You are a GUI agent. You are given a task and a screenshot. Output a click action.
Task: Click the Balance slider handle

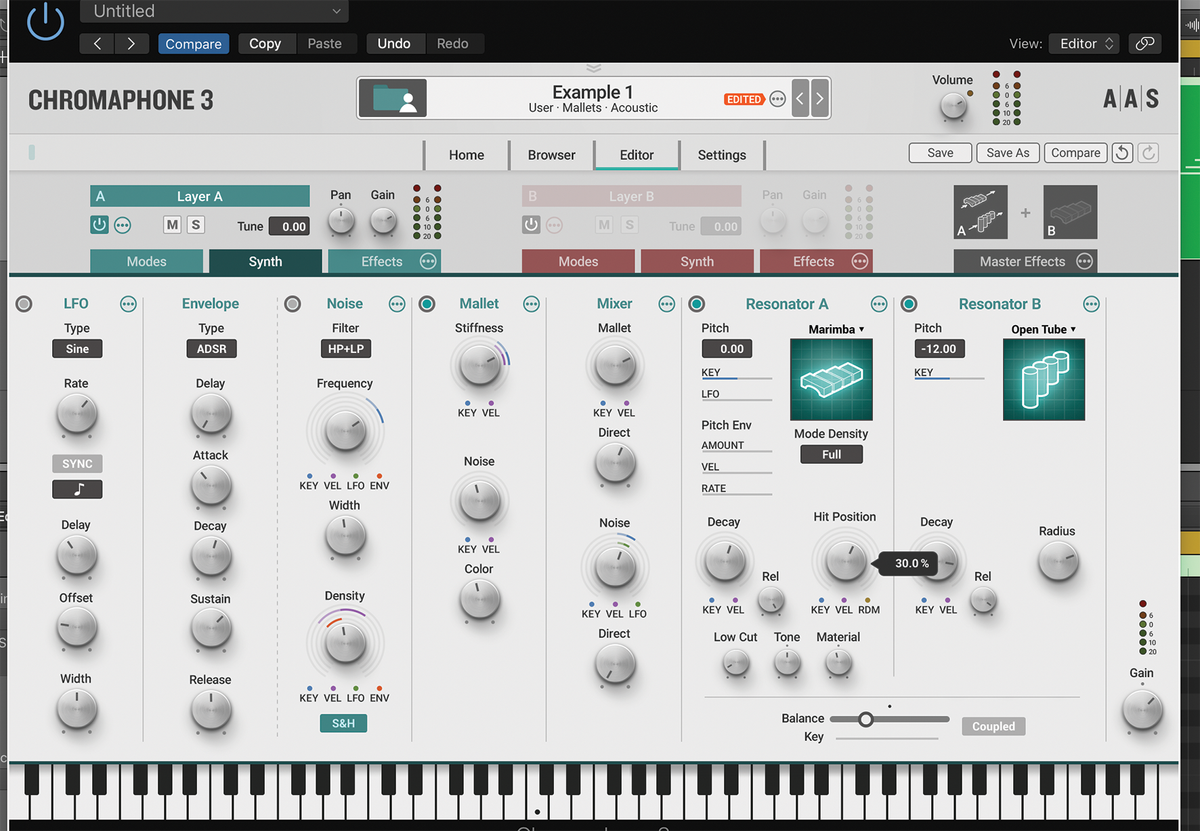(866, 718)
